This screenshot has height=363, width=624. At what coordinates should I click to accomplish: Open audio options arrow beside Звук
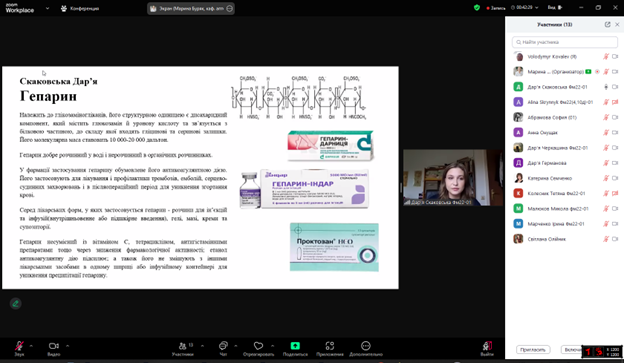click(x=31, y=346)
